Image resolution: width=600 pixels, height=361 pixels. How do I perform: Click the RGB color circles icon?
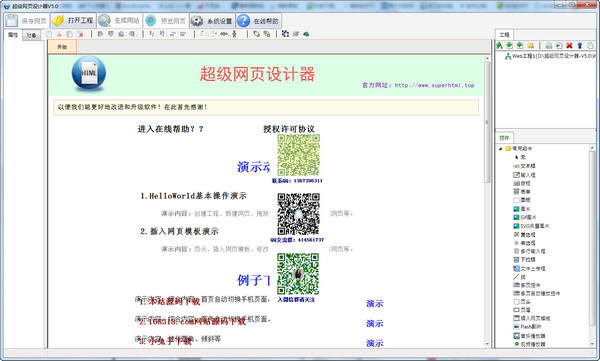[306, 34]
